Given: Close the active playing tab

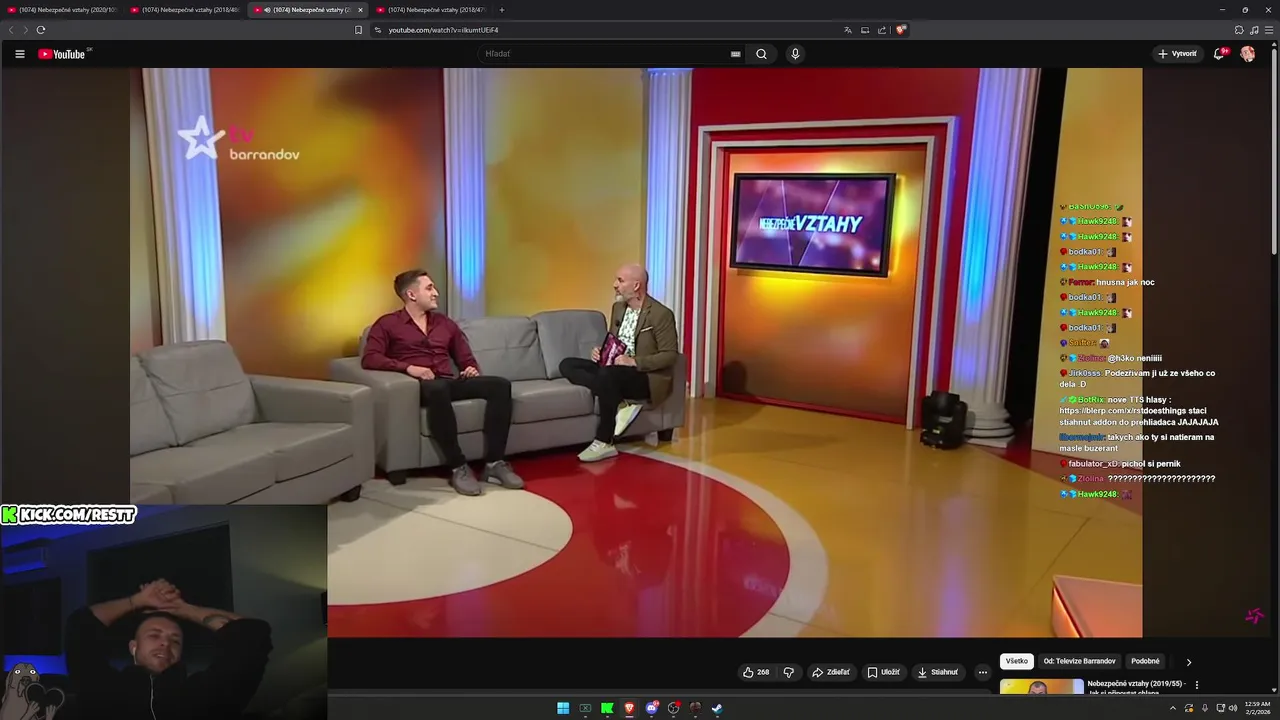Looking at the screenshot, I should [x=361, y=10].
